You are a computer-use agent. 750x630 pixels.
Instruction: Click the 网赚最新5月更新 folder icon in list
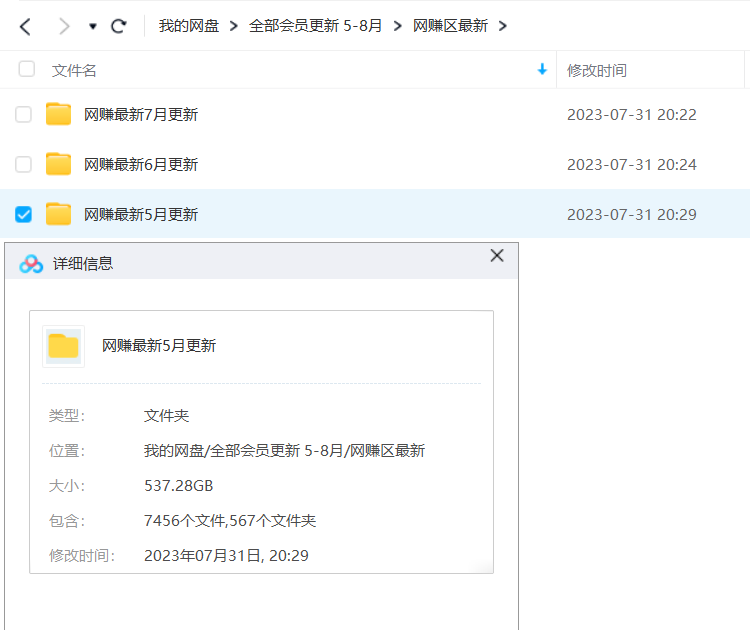(x=59, y=214)
